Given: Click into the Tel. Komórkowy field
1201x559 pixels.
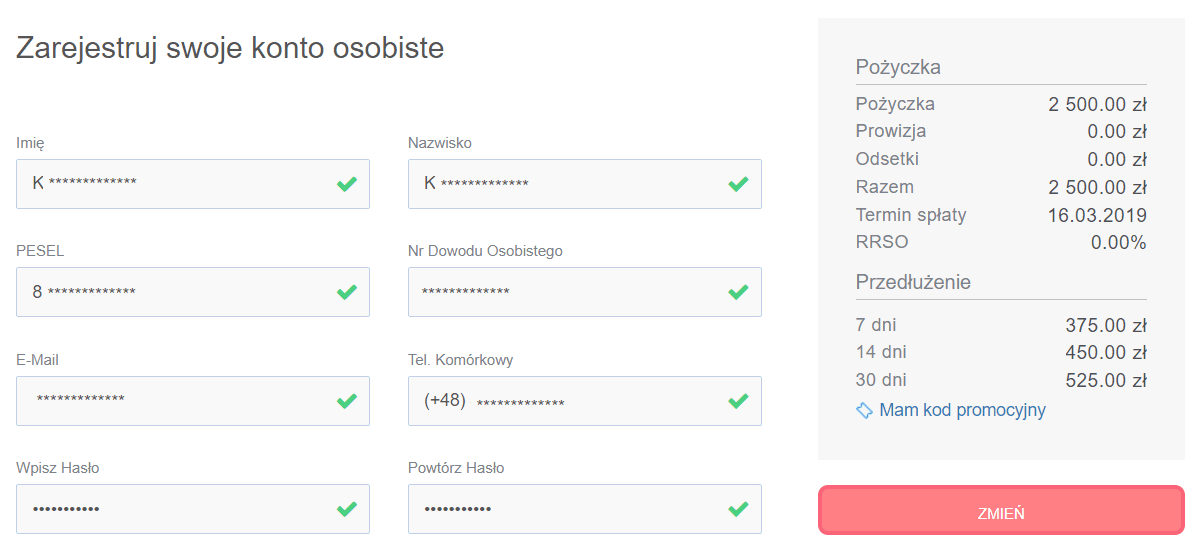Looking at the screenshot, I should point(585,401).
